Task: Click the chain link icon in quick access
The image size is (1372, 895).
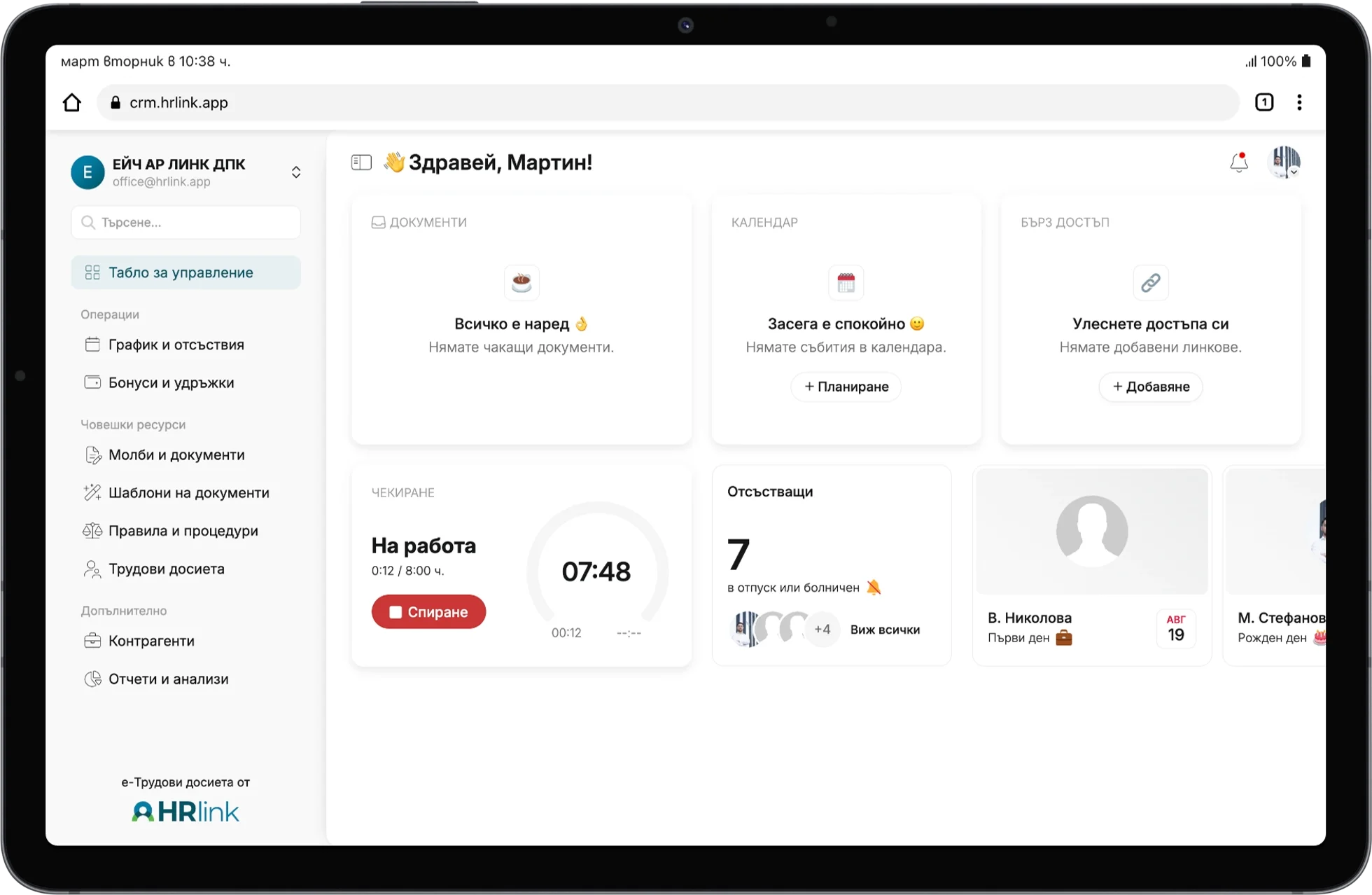Action: [1151, 282]
